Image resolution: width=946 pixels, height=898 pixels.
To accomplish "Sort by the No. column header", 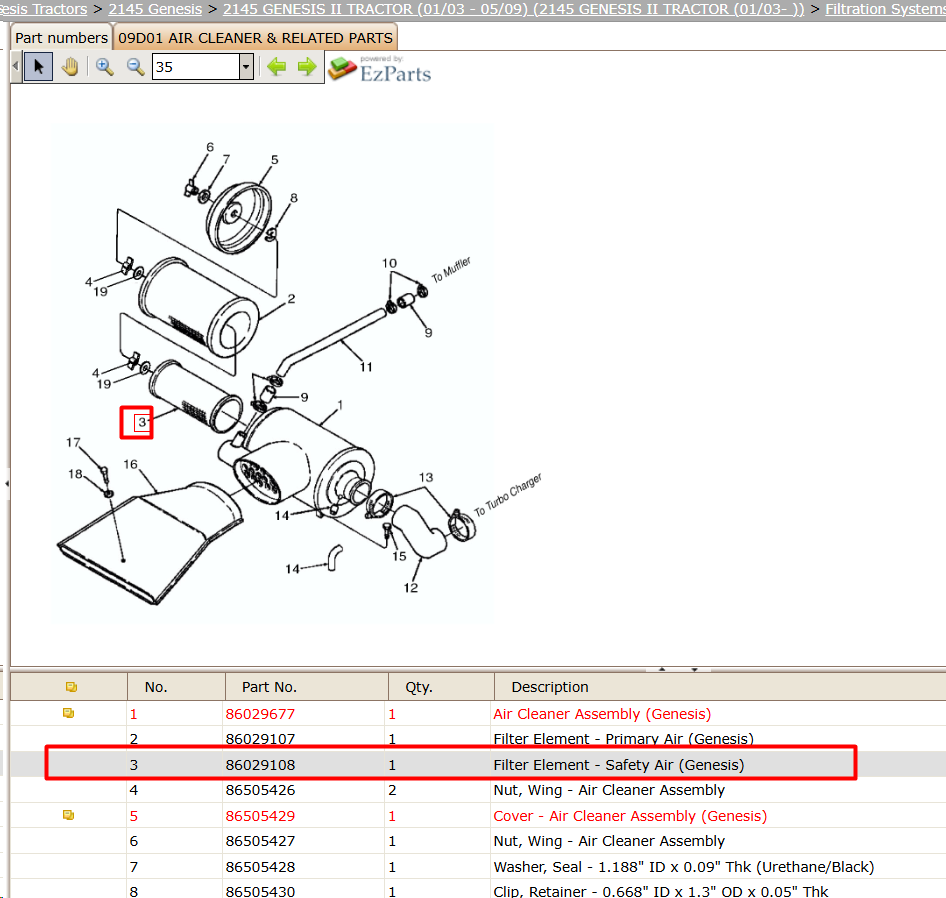I will [176, 687].
